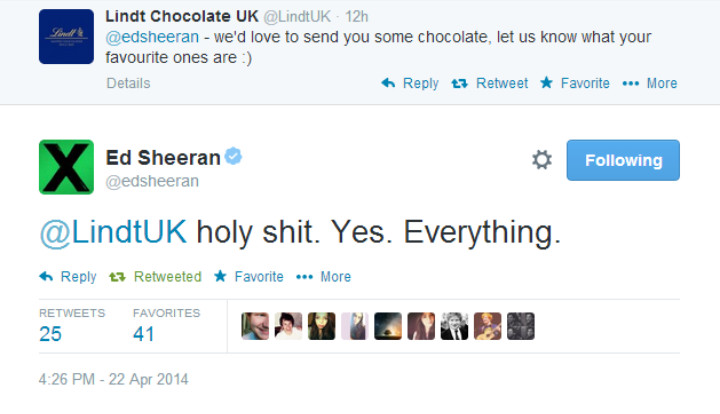Screen dimensions: 720x414
Task: Click the Lindt Chocolate UK profile avatar
Action: point(66,37)
